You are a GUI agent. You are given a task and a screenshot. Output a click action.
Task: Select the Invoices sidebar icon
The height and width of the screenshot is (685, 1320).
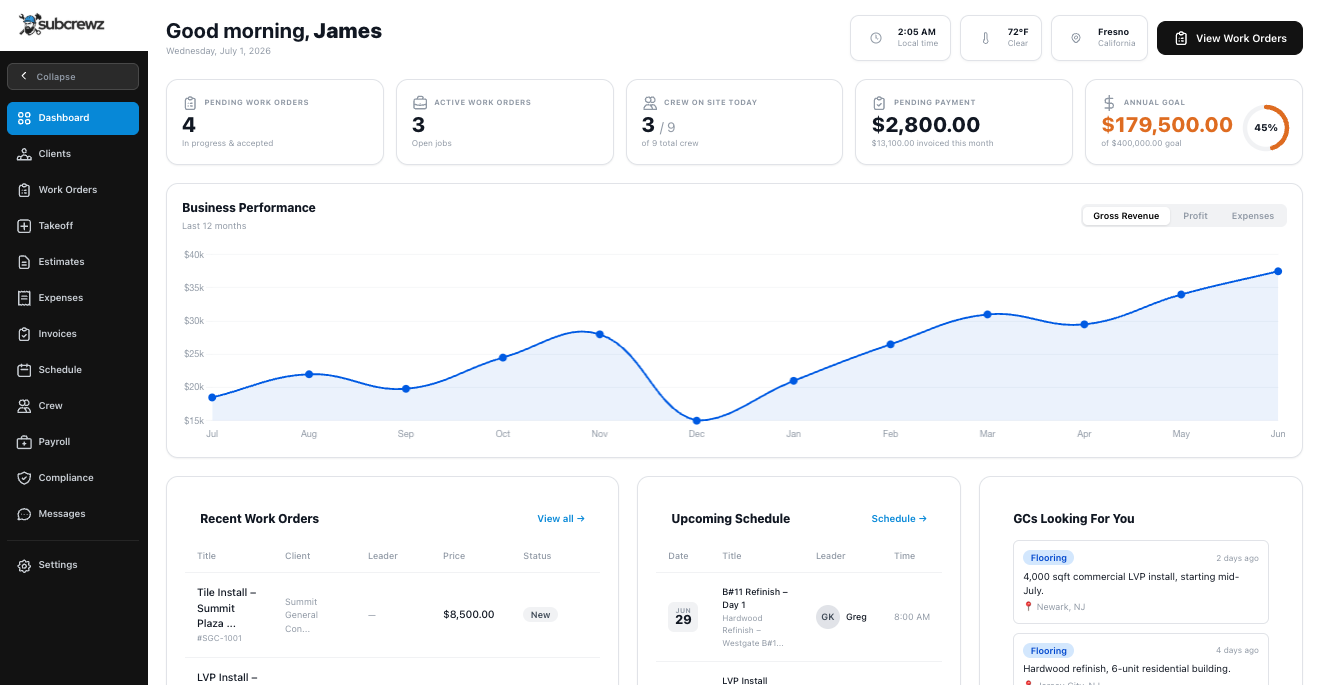point(24,334)
